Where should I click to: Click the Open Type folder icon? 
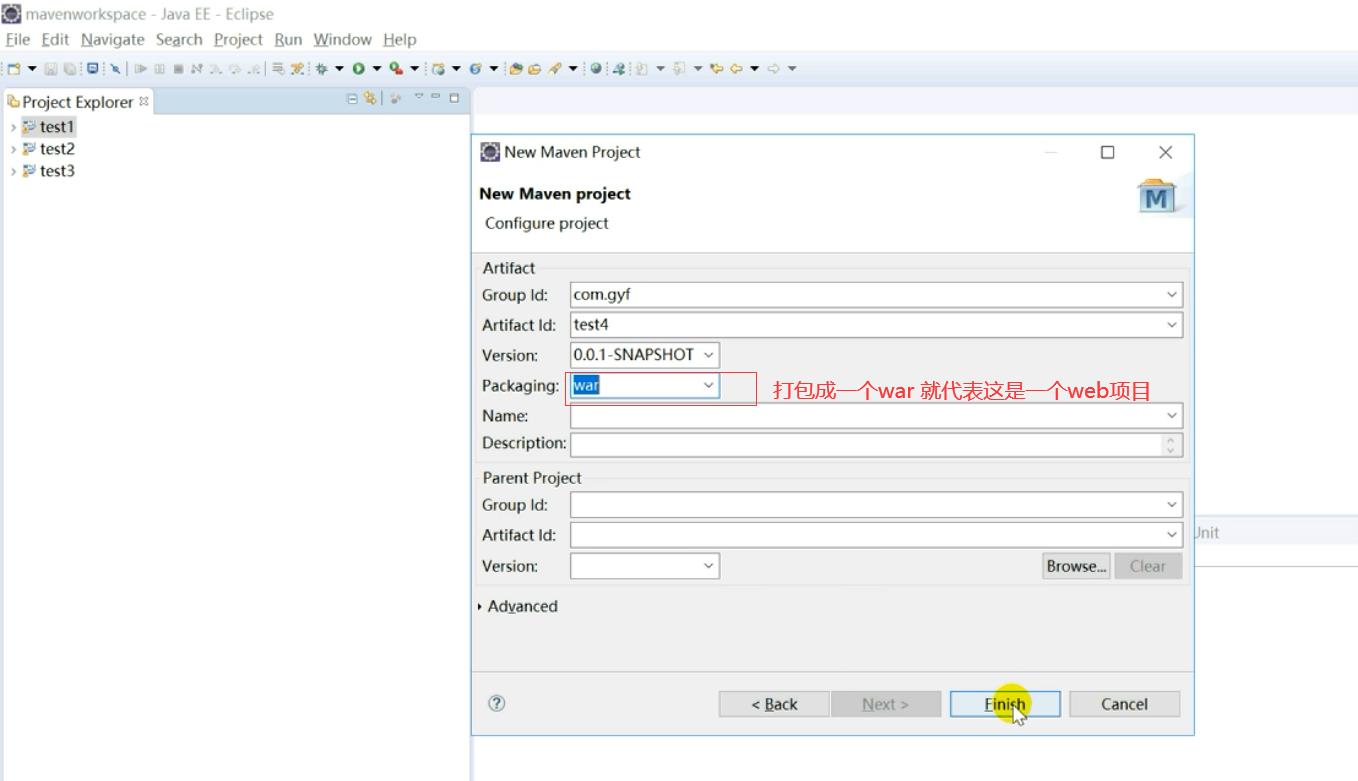(x=515, y=69)
